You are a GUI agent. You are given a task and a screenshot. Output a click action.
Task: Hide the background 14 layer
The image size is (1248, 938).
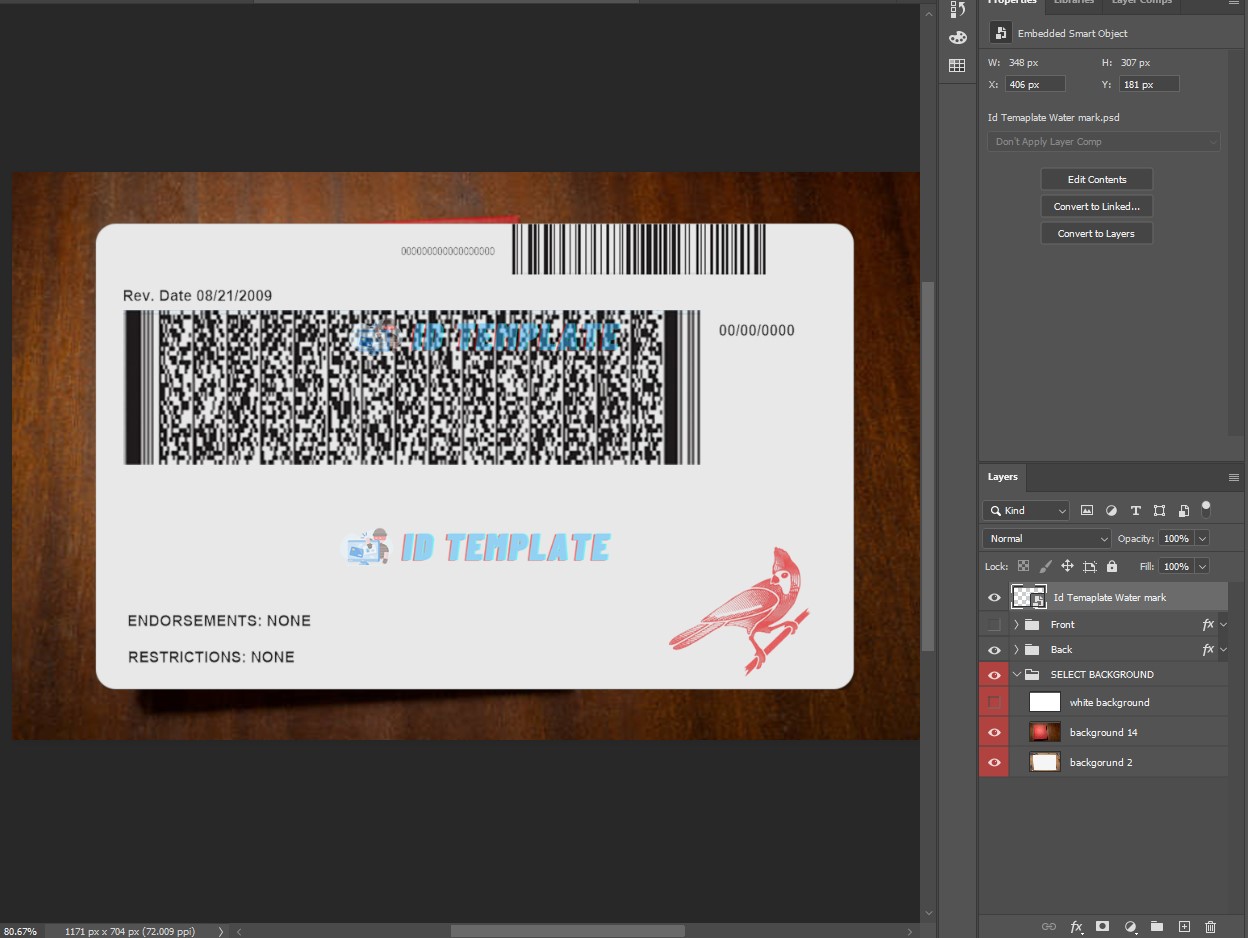click(994, 732)
